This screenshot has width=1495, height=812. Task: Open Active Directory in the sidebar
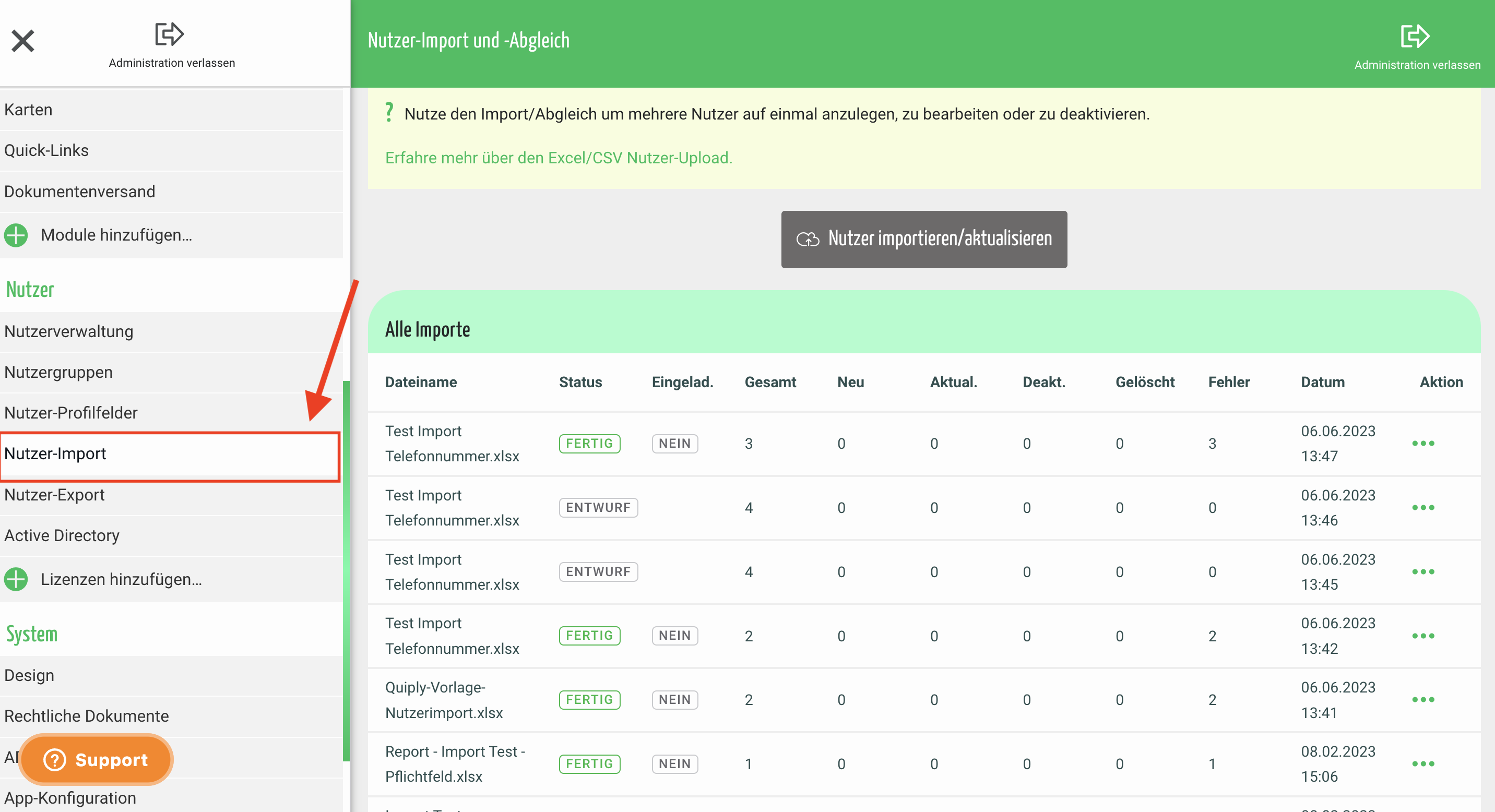[x=172, y=535]
